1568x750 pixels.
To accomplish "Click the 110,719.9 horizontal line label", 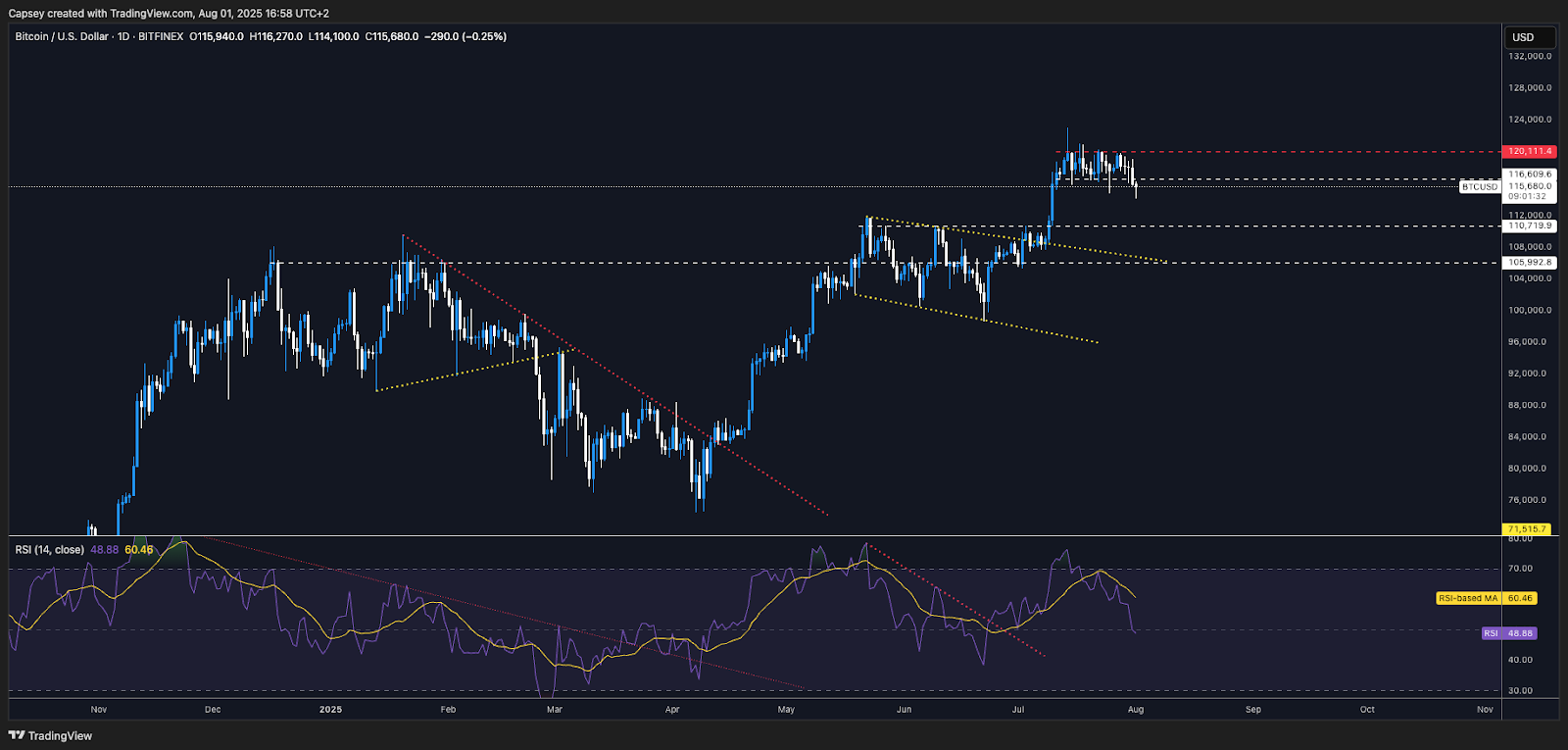I will click(1530, 225).
